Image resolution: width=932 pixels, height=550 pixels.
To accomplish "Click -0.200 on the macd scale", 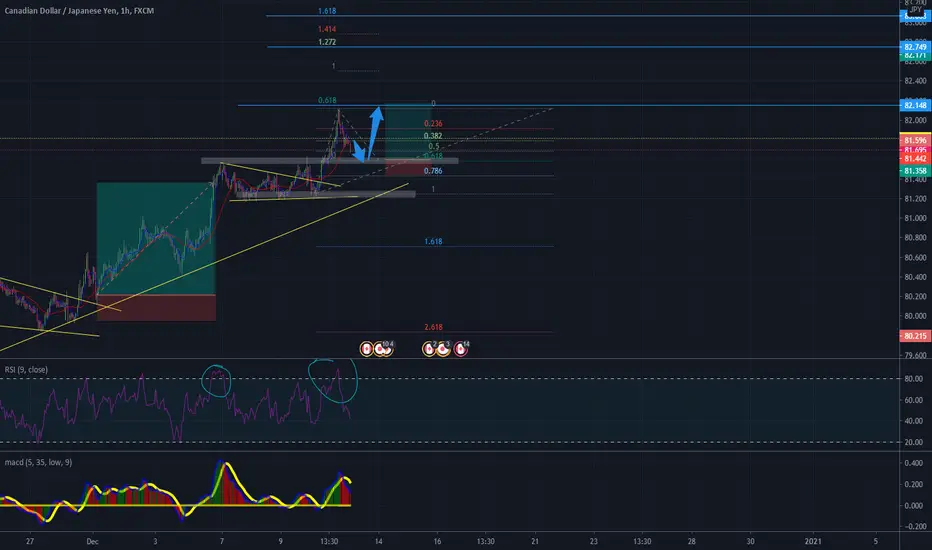I will [914, 526].
